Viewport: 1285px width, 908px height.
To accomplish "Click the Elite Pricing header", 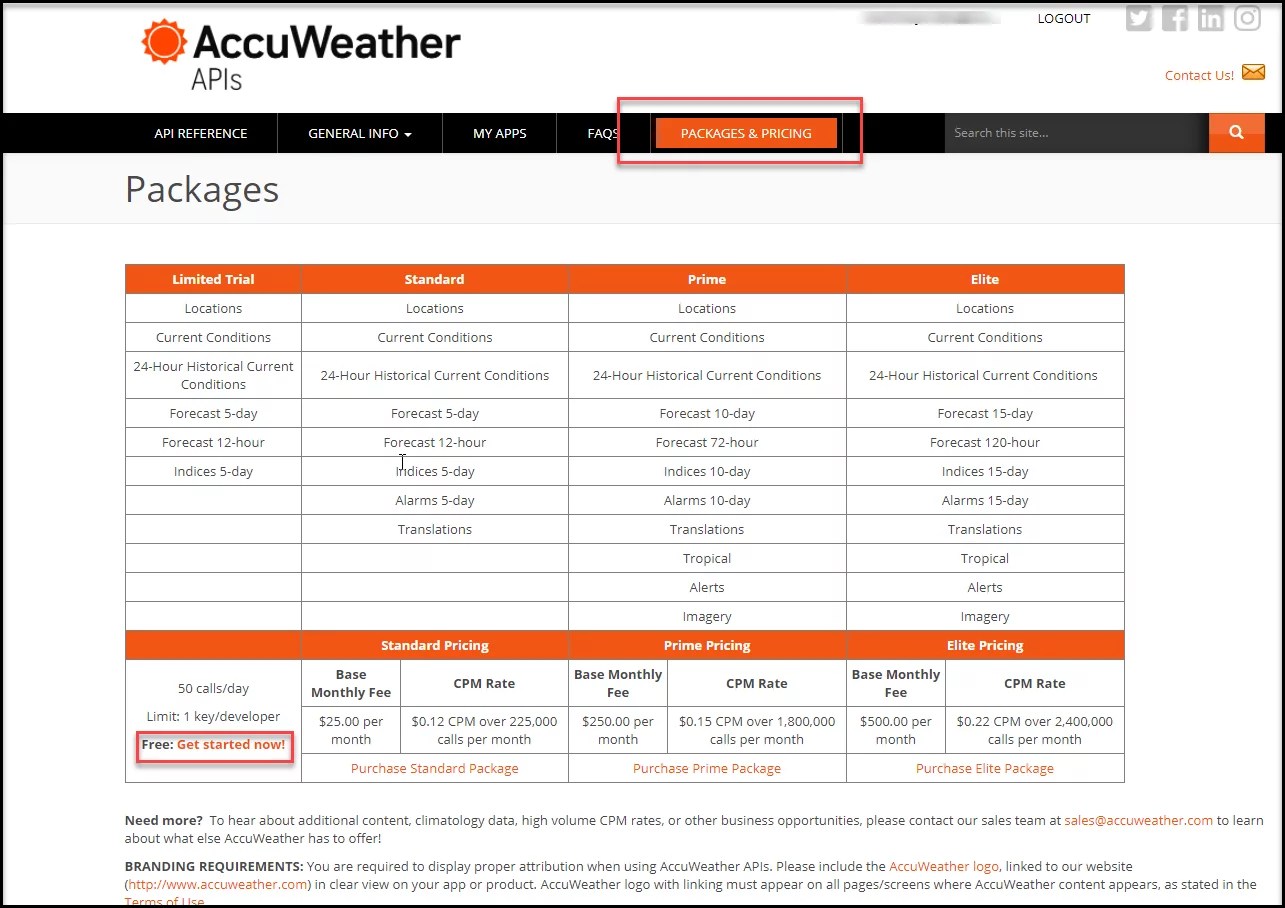I will click(985, 645).
